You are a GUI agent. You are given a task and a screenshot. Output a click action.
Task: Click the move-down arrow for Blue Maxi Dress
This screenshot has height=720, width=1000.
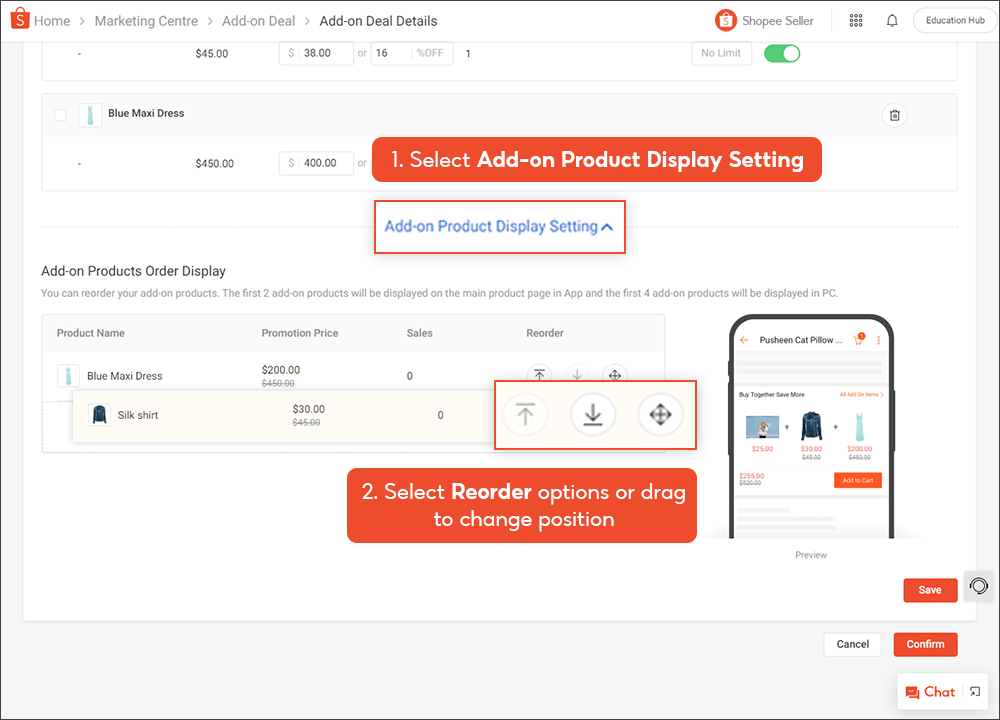(577, 374)
